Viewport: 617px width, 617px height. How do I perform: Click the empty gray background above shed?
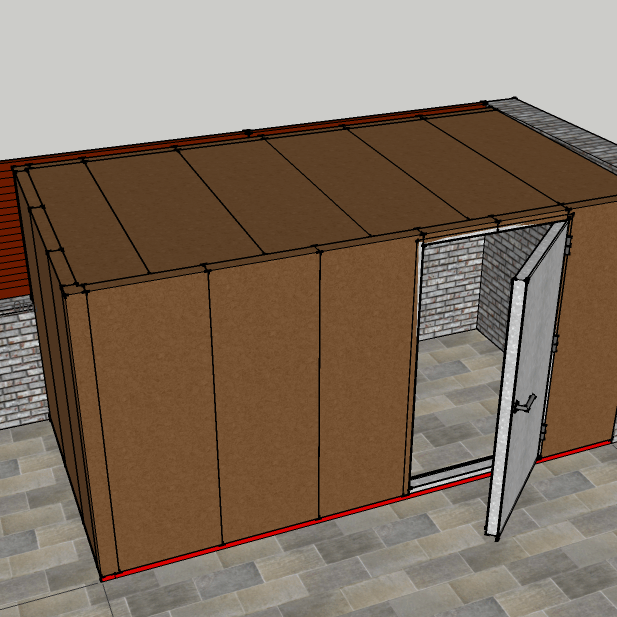(300, 50)
